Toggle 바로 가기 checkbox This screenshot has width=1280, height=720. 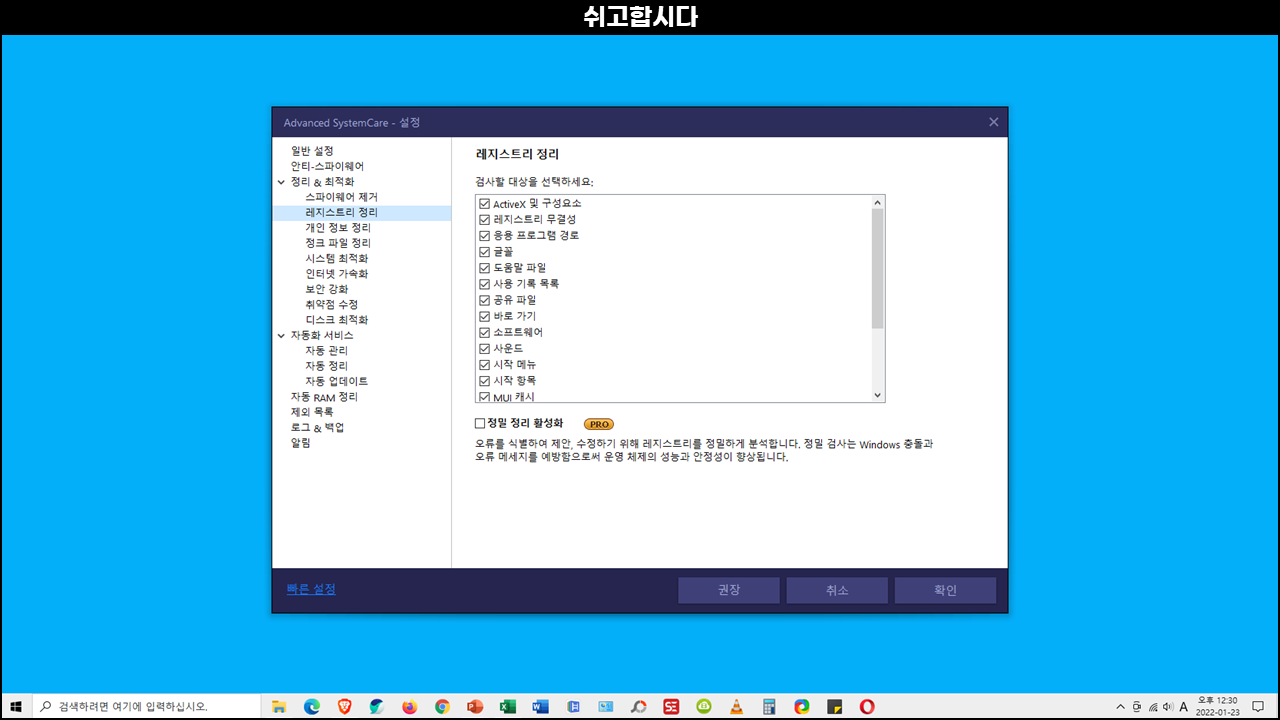click(484, 316)
